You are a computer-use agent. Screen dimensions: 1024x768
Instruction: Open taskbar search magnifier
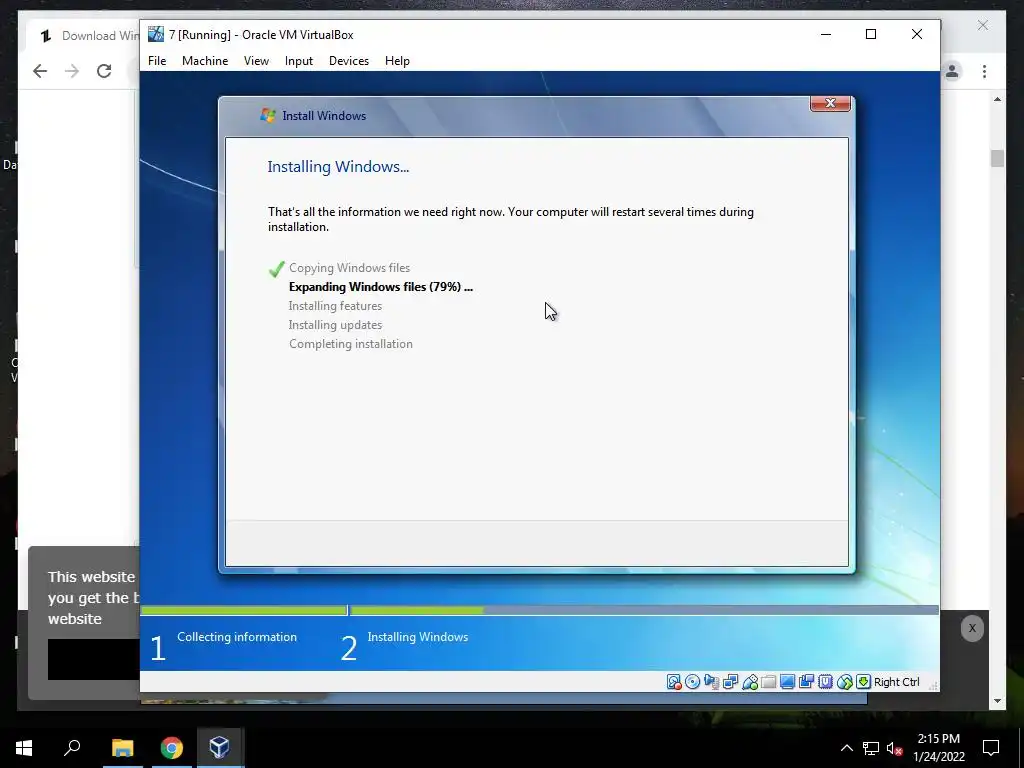click(x=72, y=747)
